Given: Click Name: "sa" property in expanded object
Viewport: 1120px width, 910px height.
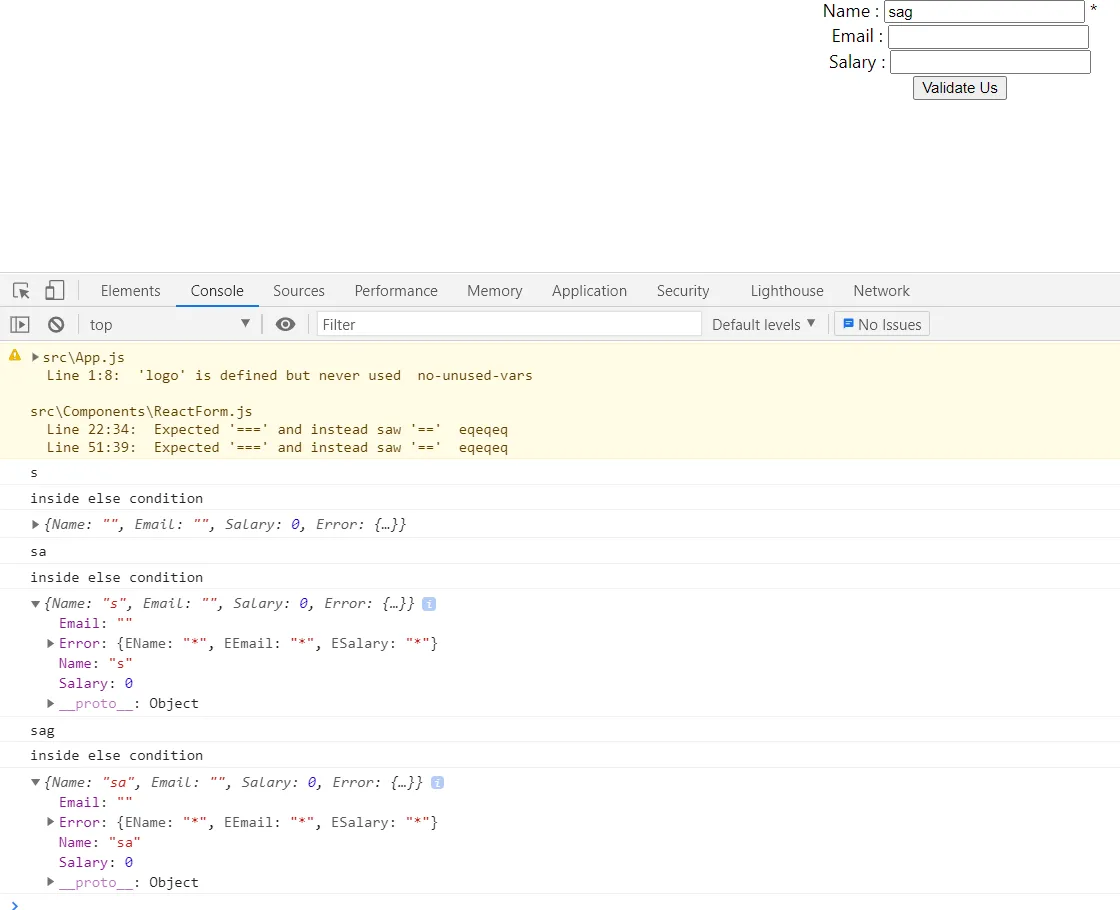Looking at the screenshot, I should point(99,842).
